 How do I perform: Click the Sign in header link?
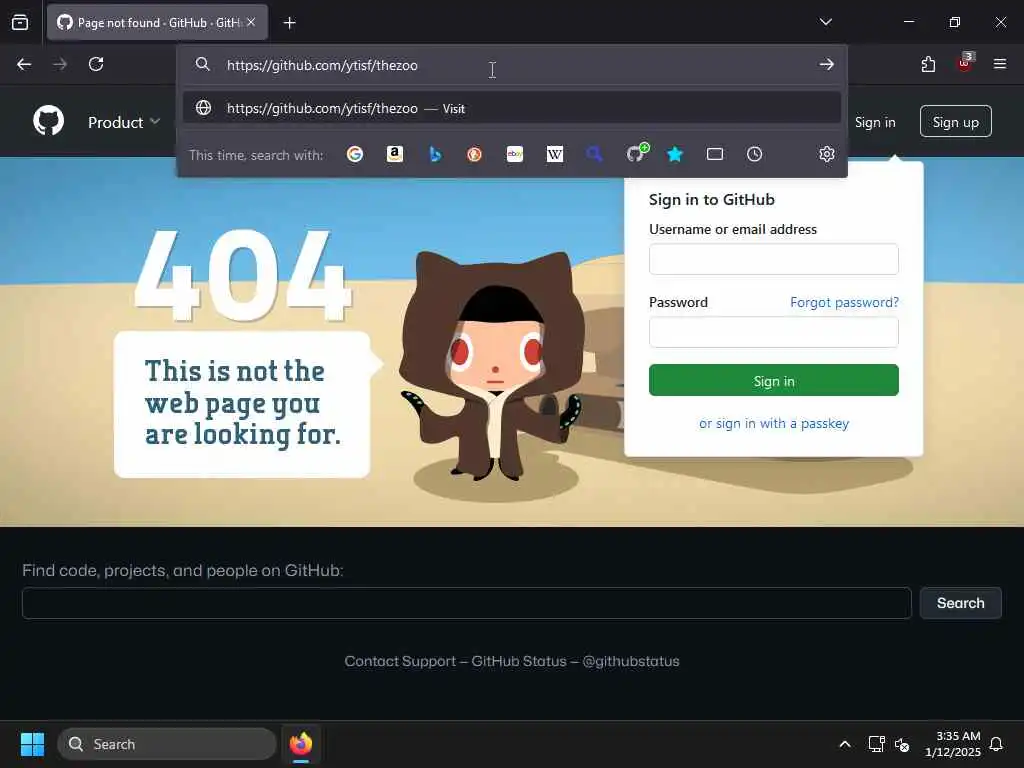pos(874,122)
